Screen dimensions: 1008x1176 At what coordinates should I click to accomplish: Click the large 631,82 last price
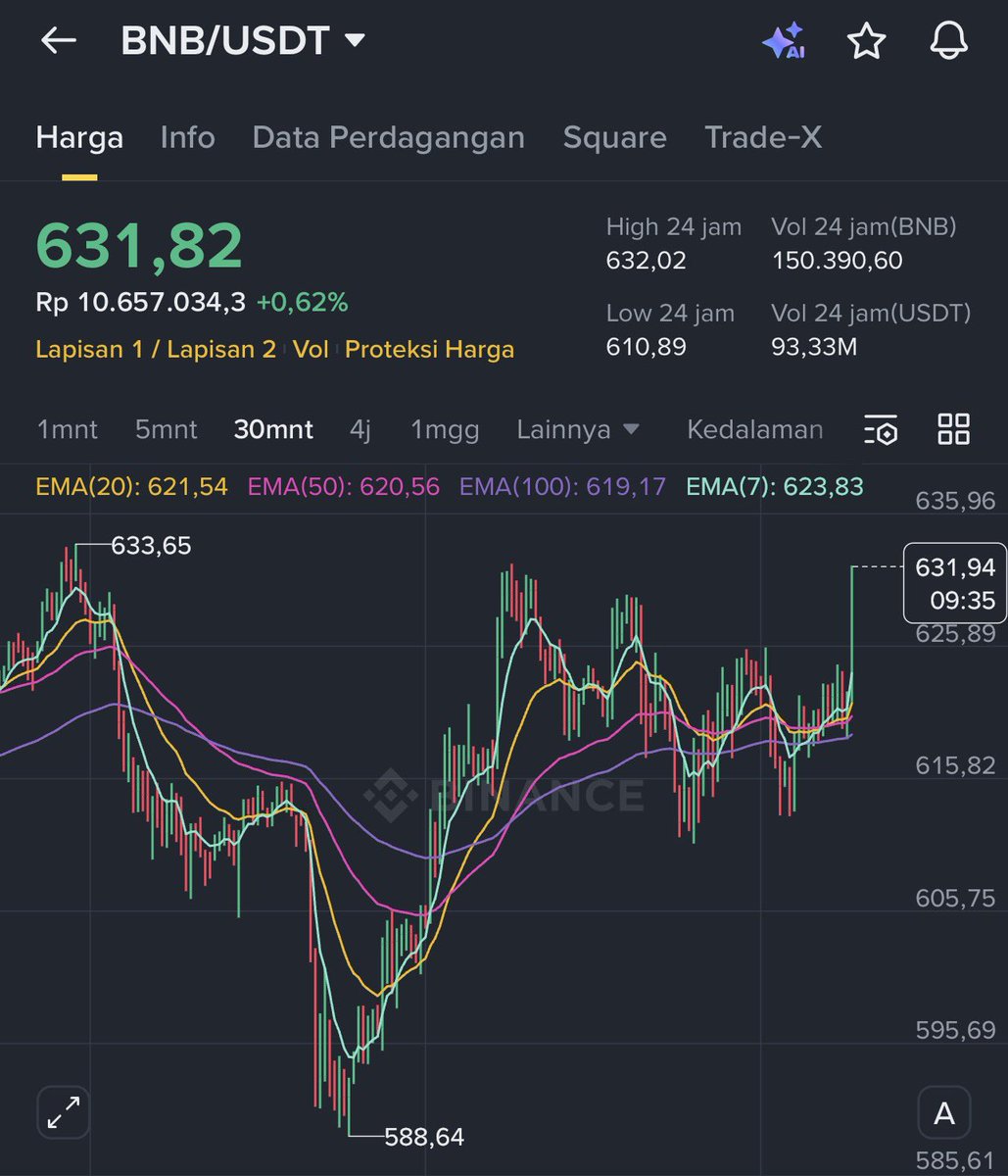tap(139, 245)
